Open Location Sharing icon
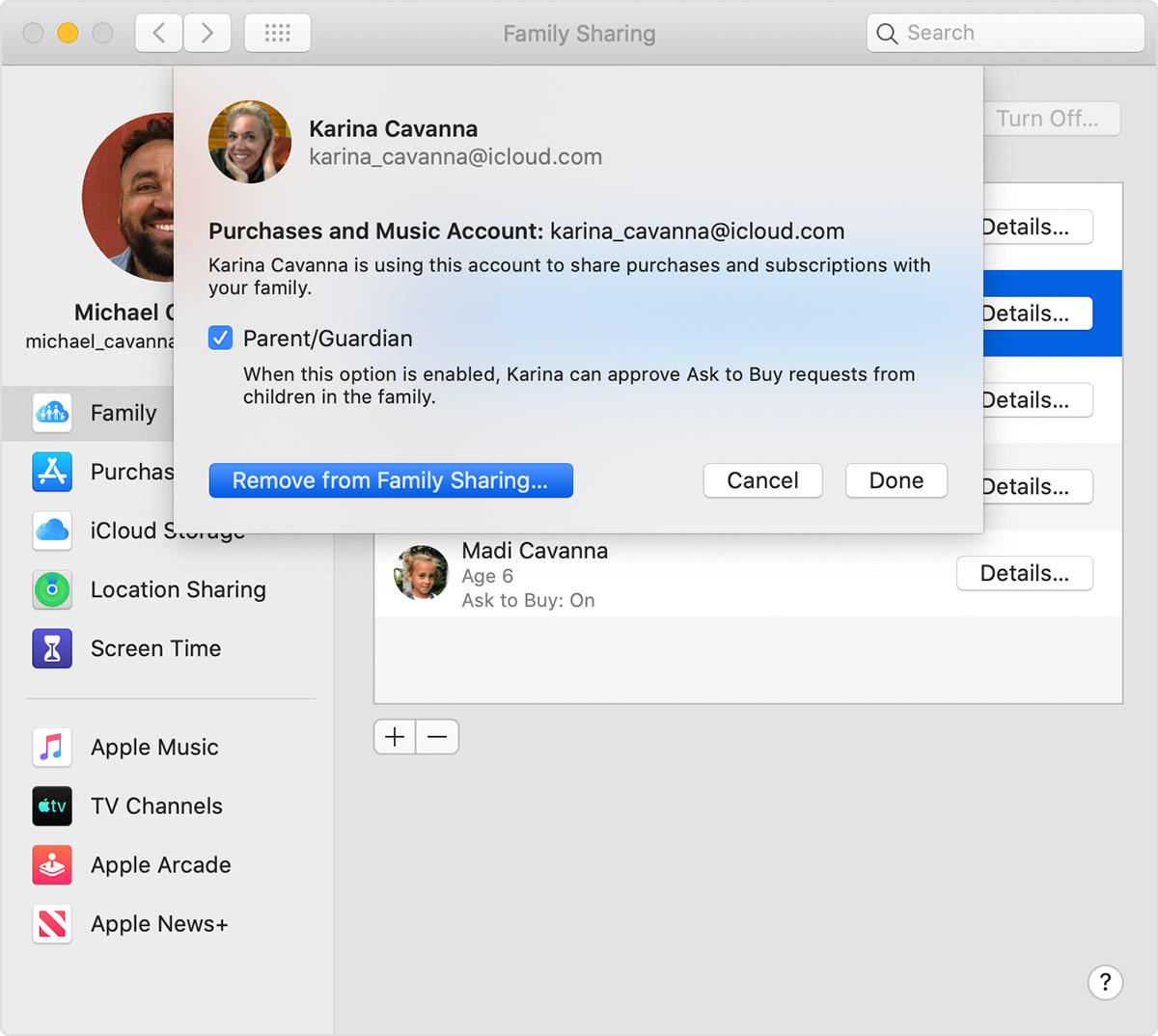The image size is (1158, 1036). coord(52,589)
